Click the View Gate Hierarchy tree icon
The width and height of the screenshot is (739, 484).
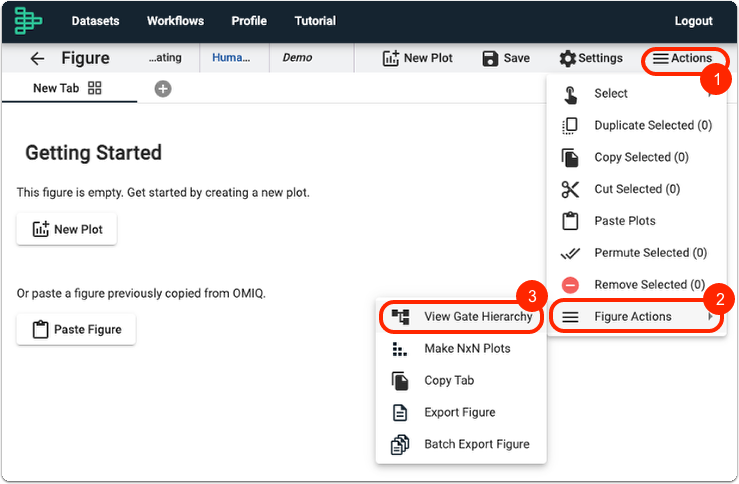pyautogui.click(x=401, y=317)
